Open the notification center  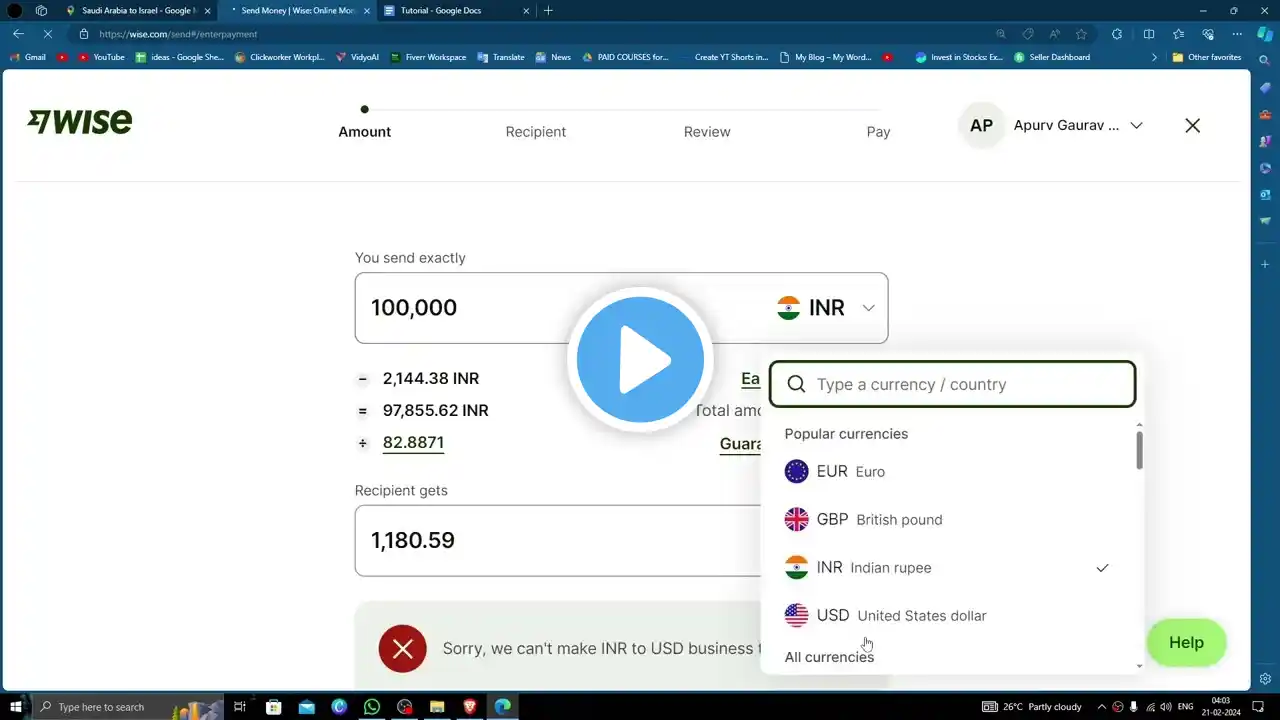[x=1257, y=707]
